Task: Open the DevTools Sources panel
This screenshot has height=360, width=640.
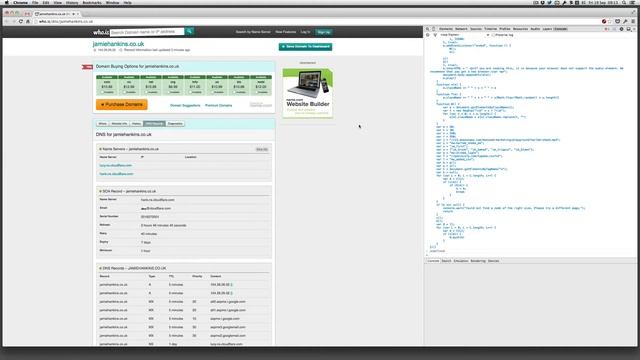Action: pos(476,29)
